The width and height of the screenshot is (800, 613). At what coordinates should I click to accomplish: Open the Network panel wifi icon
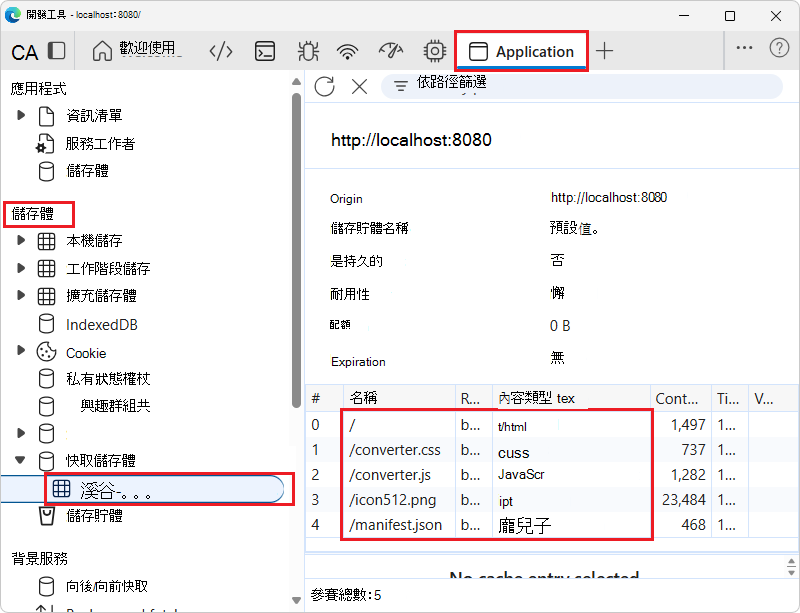pyautogui.click(x=346, y=50)
